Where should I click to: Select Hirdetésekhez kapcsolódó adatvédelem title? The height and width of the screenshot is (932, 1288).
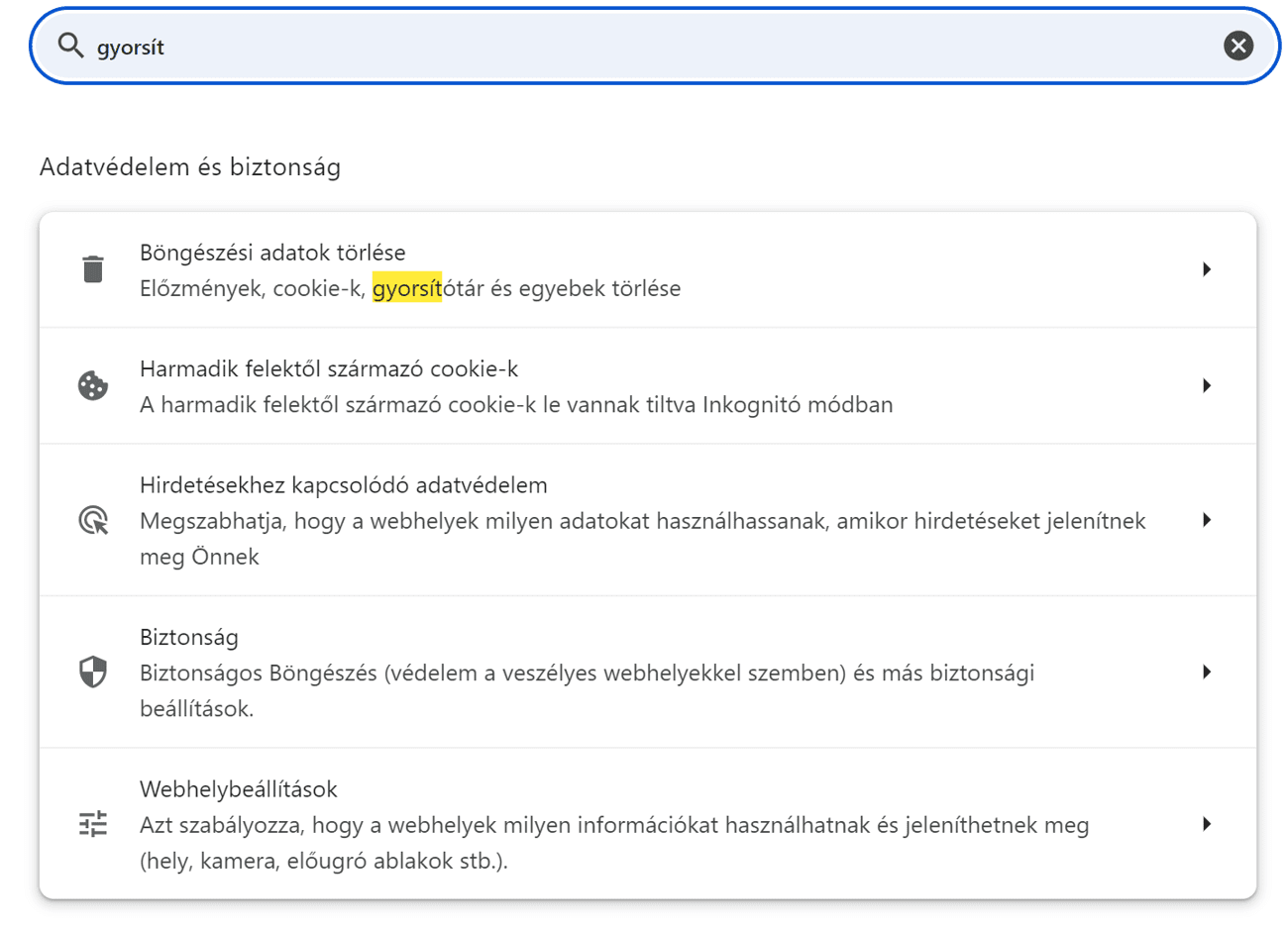tap(343, 485)
